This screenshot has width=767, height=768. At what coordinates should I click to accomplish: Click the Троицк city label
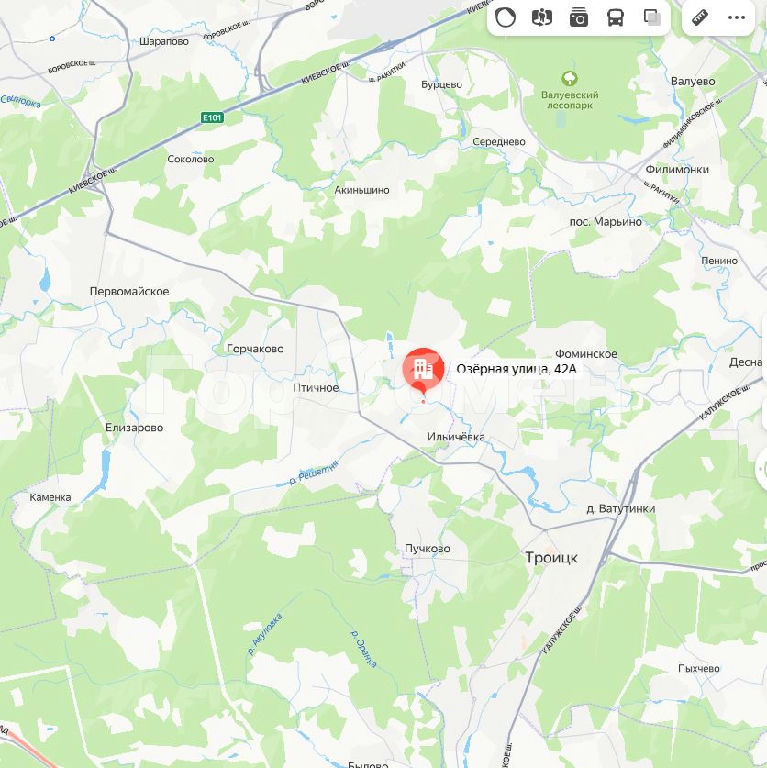click(x=551, y=557)
